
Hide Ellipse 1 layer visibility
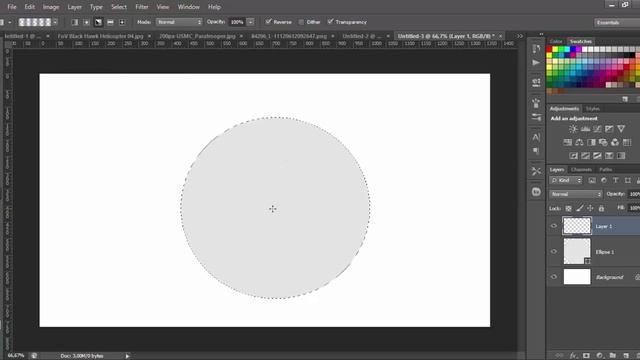[x=553, y=251]
